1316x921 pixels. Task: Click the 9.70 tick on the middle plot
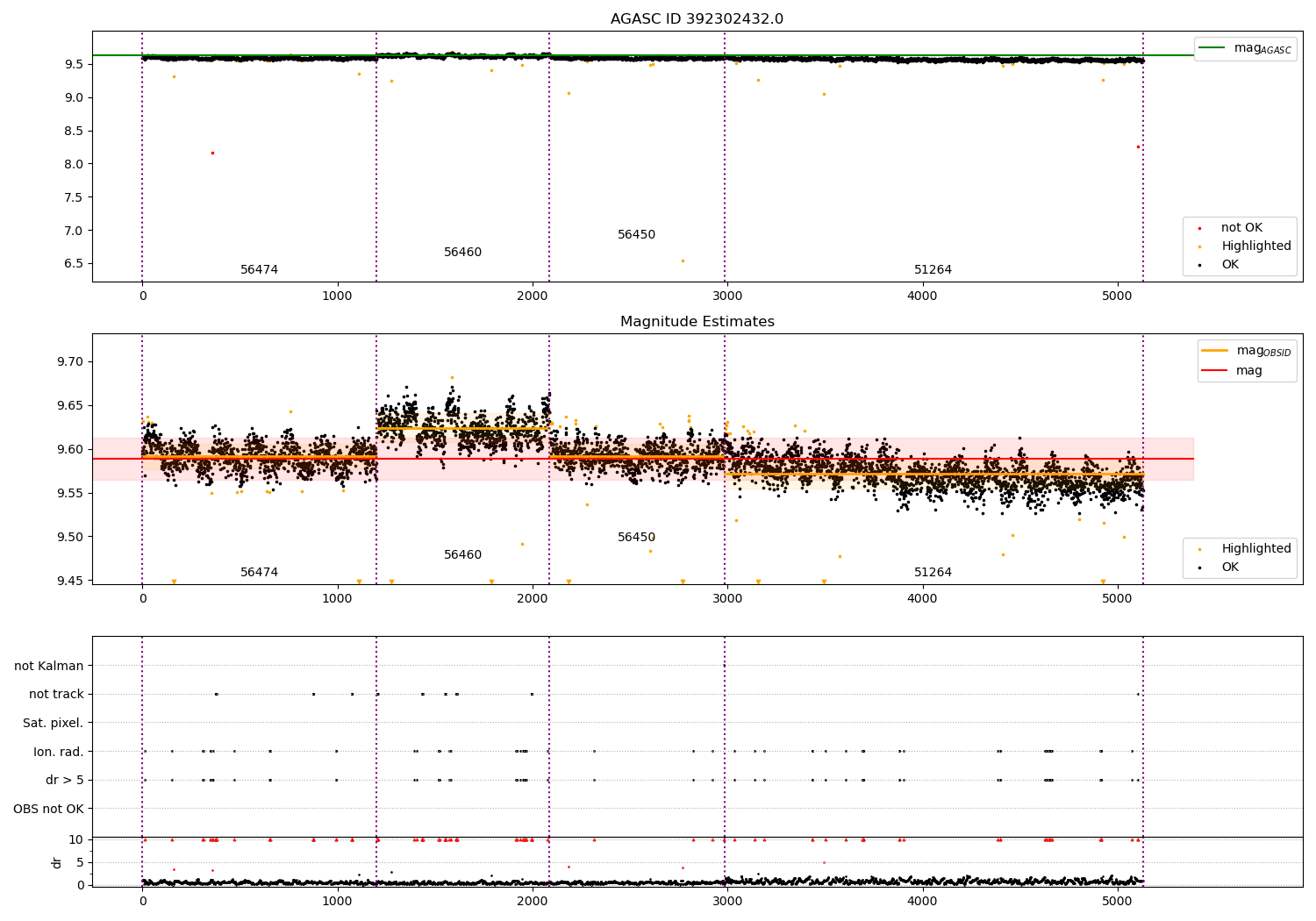tap(71, 362)
